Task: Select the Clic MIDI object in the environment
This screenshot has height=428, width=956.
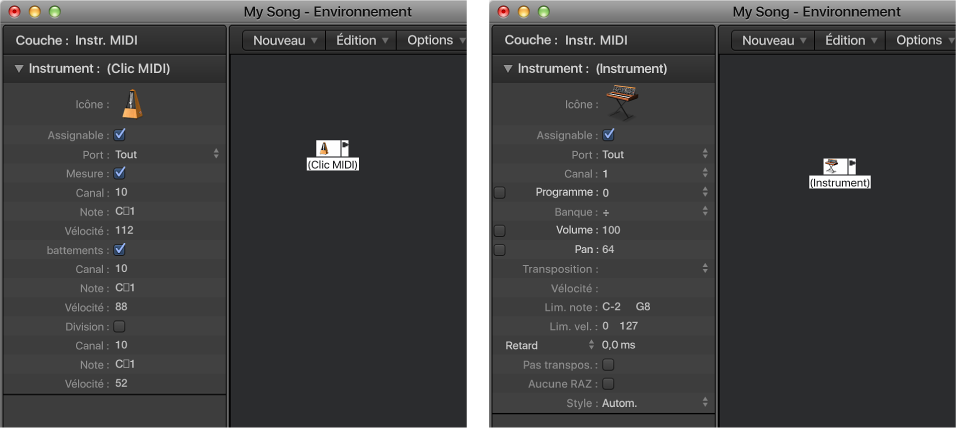Action: tap(324, 148)
